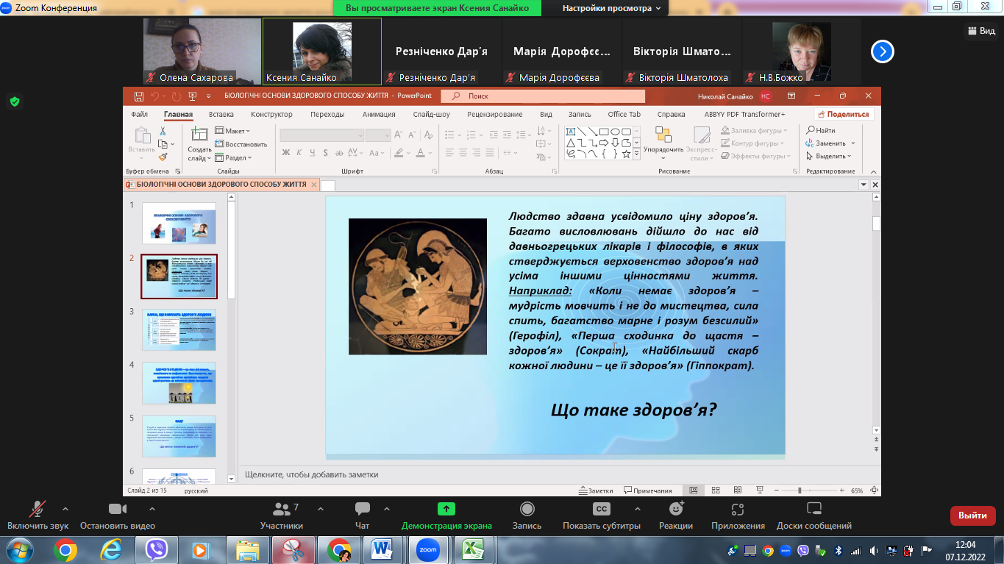Leave the meeting with the red Выйти button

click(972, 515)
